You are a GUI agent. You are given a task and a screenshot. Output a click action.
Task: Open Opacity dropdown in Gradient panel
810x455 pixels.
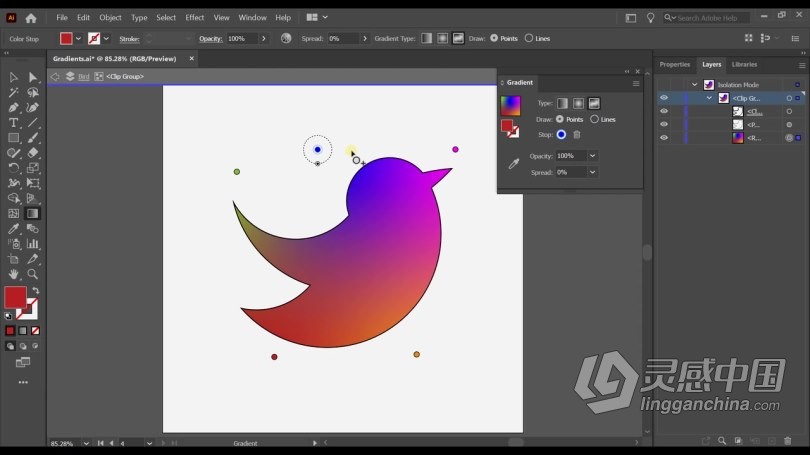point(593,156)
